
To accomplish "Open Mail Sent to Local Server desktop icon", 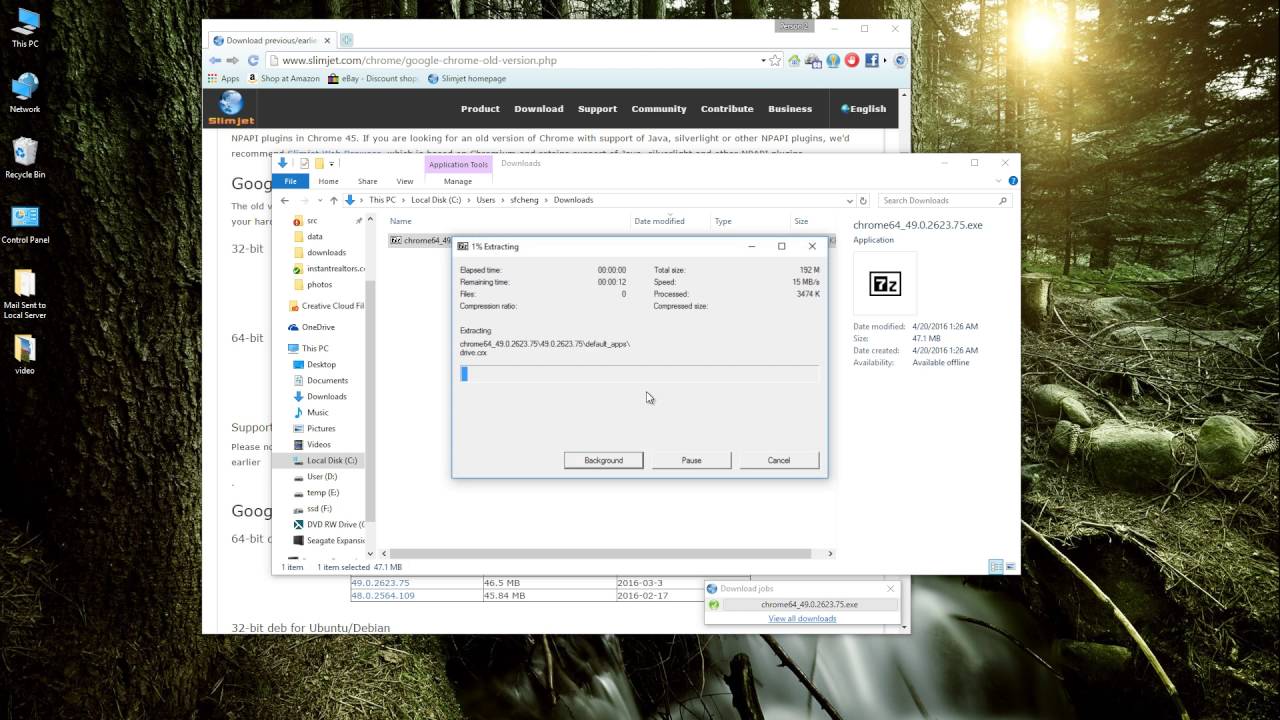I will pos(25,295).
